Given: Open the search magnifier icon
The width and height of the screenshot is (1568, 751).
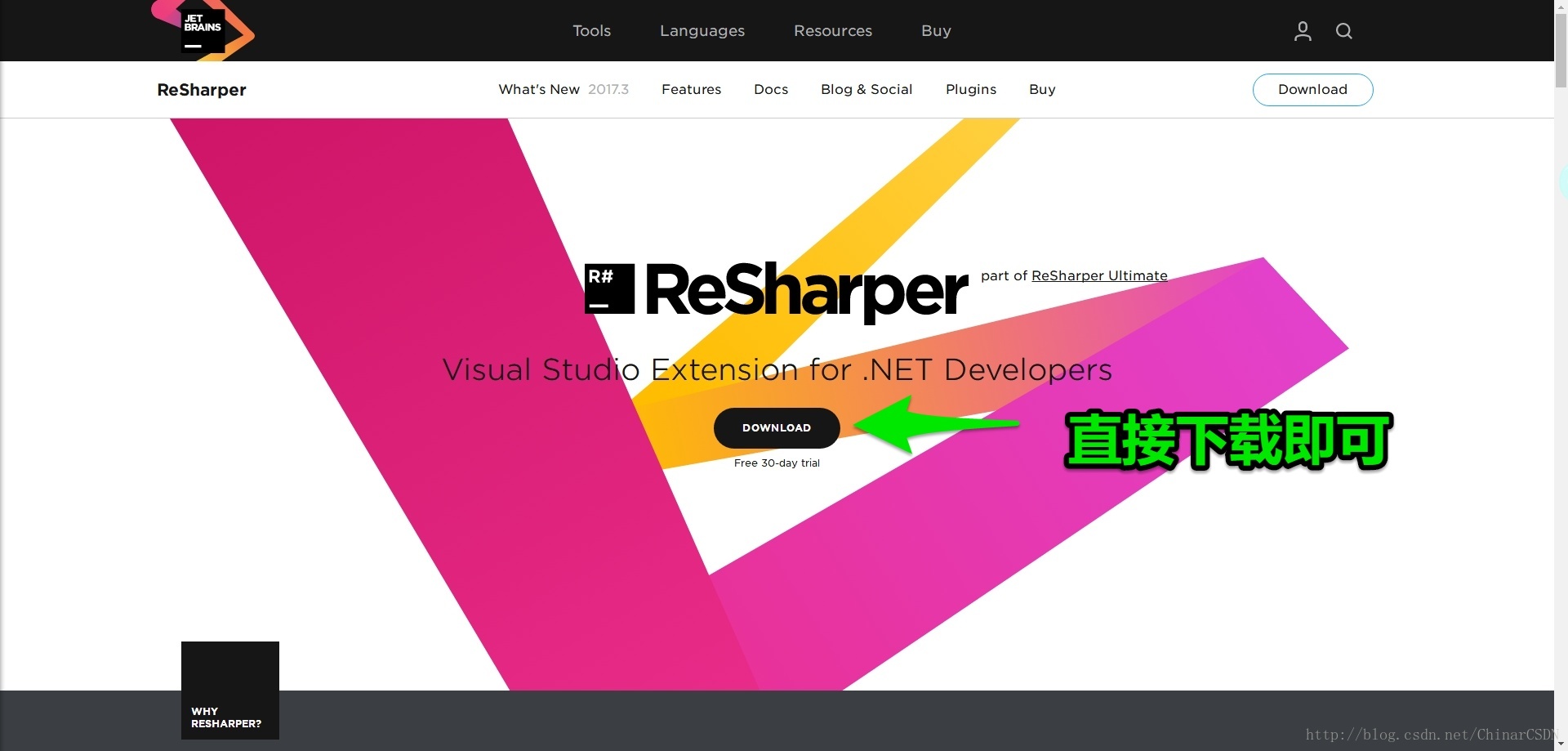Looking at the screenshot, I should [1343, 31].
